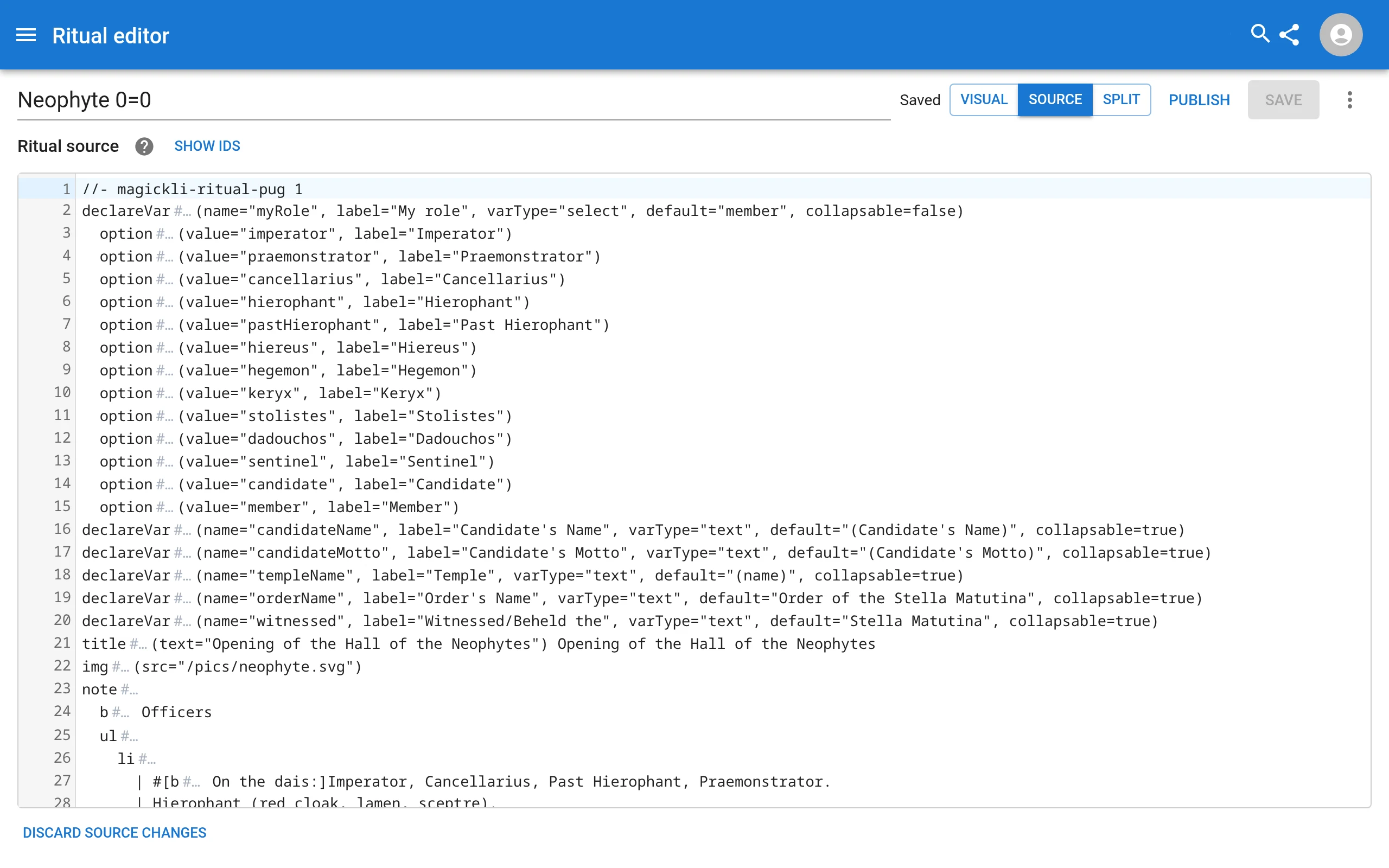Screen dimensions: 1389x868
Task: Click text 'magickli-ritual-pug 1' on line 1
Action: point(209,189)
